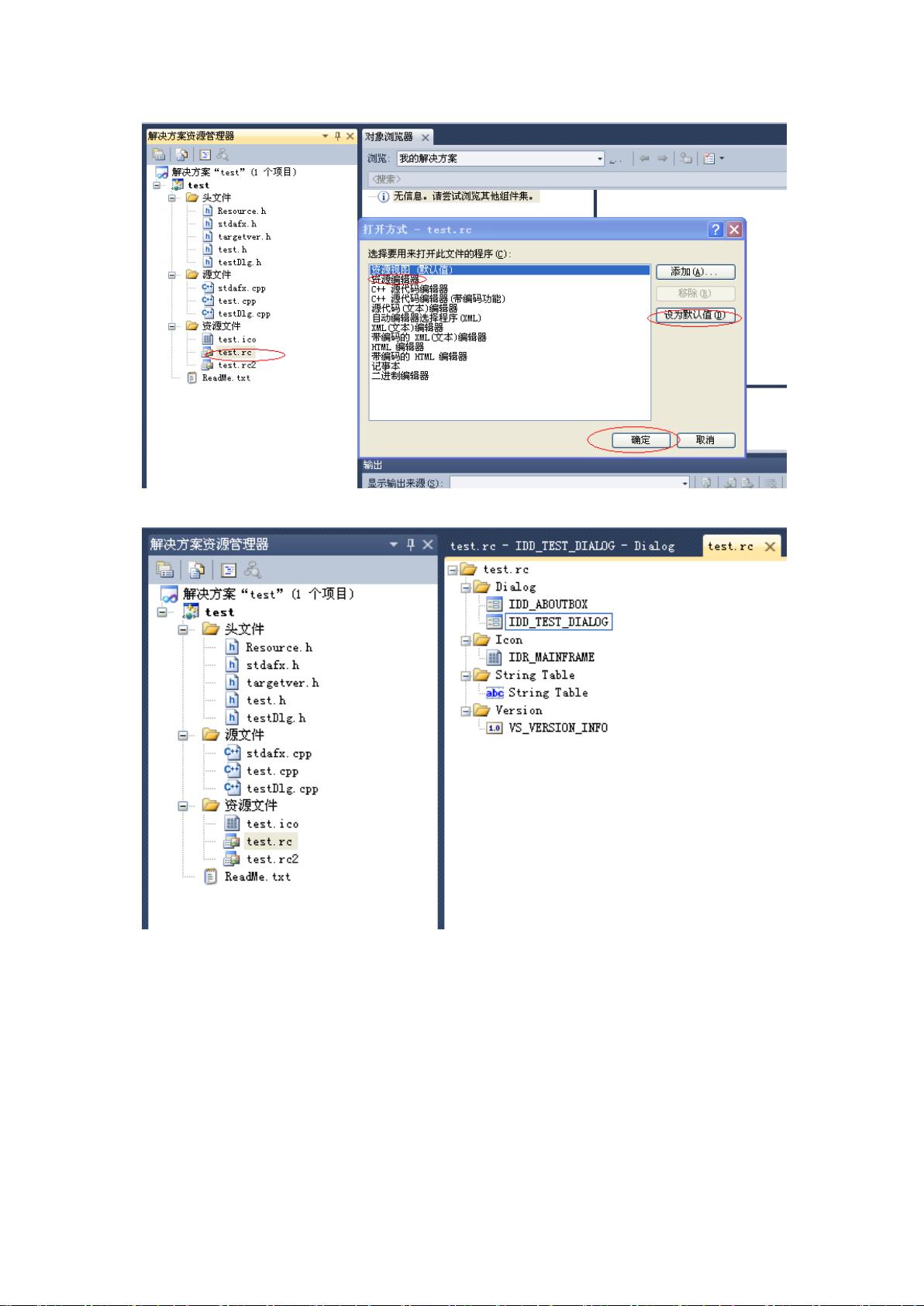Click Show All Files icon in upper Solution Explorer toolbar
This screenshot has width=924, height=1306.
click(181, 155)
